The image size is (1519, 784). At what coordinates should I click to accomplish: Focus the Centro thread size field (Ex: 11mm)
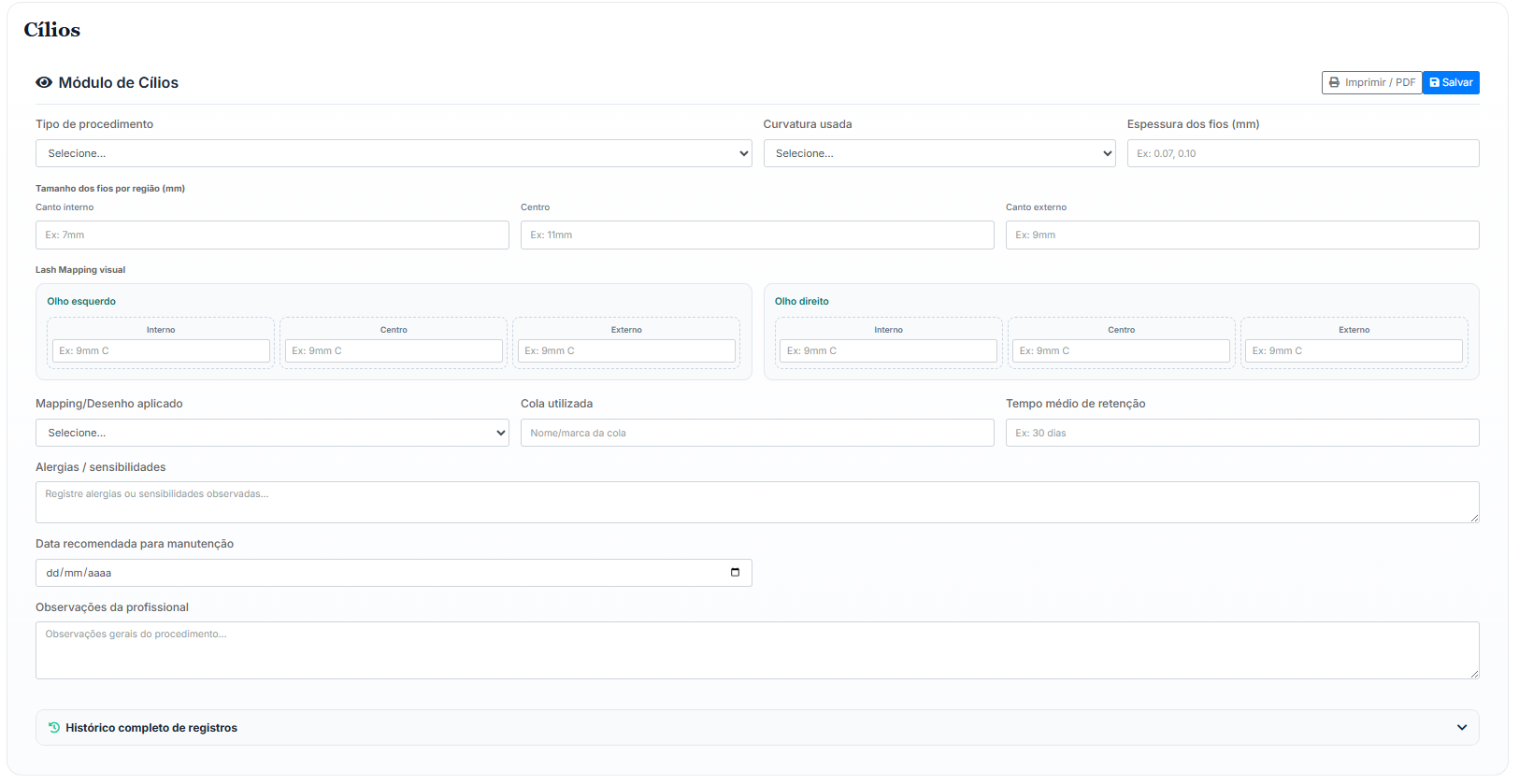757,235
